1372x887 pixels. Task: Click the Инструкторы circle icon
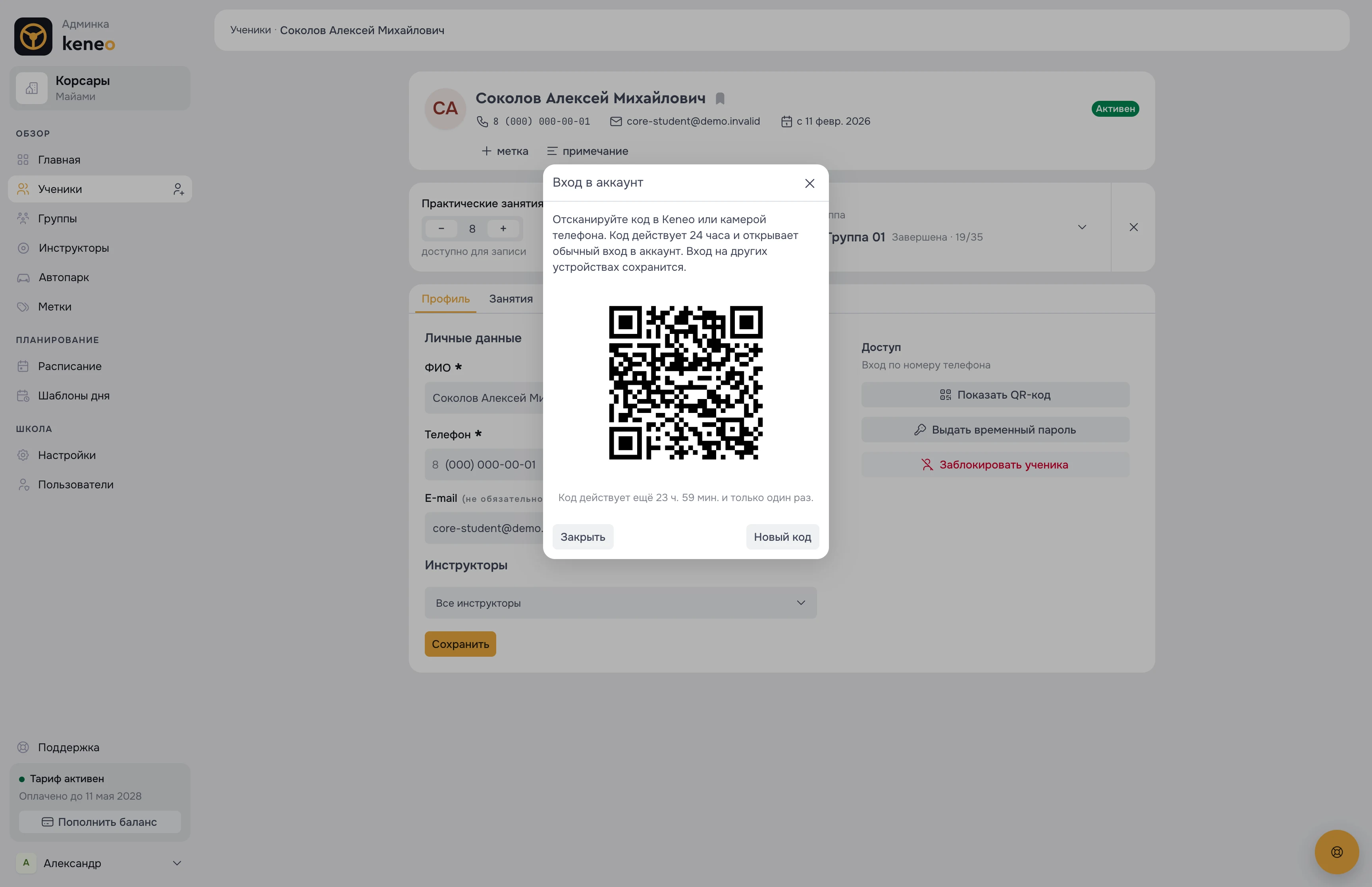[23, 248]
